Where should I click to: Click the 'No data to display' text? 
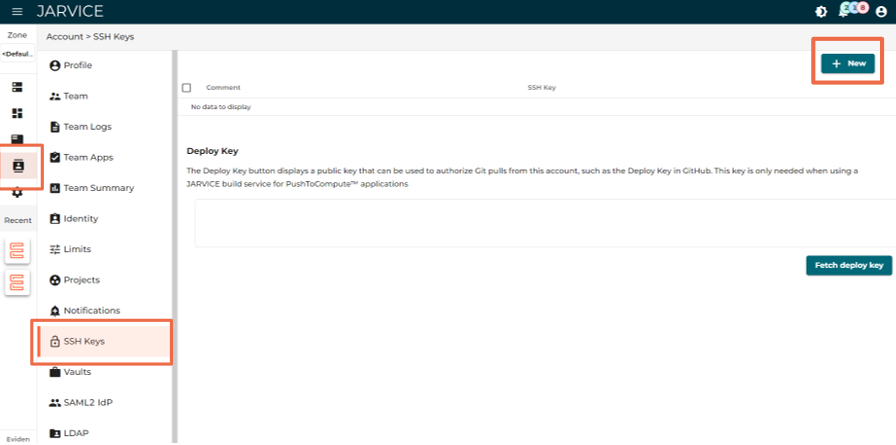tap(221, 107)
